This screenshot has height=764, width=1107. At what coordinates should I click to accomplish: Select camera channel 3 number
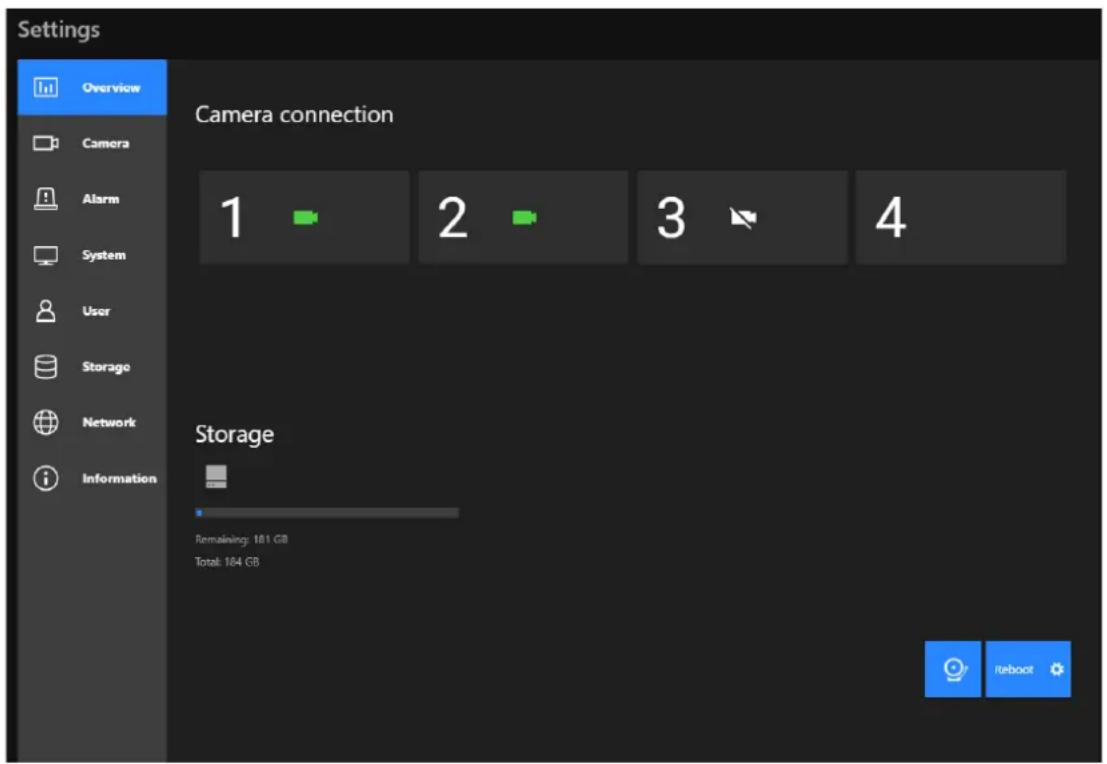(x=671, y=217)
